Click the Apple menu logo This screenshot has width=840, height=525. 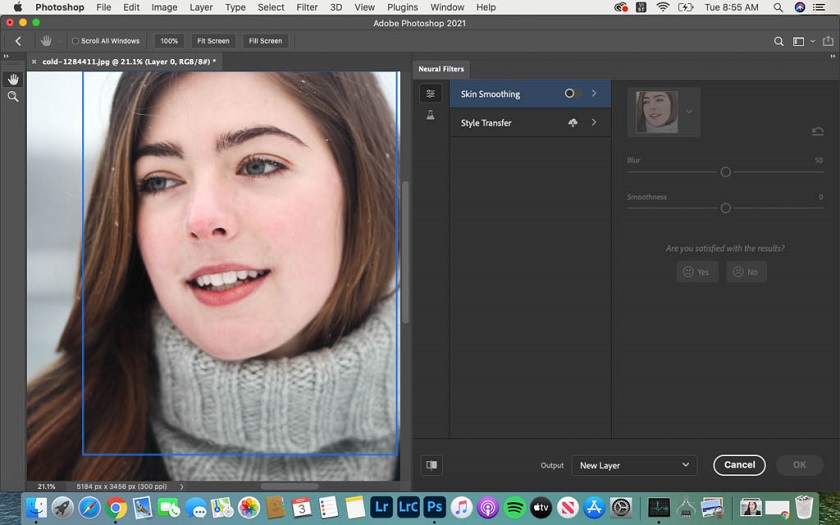tap(18, 8)
